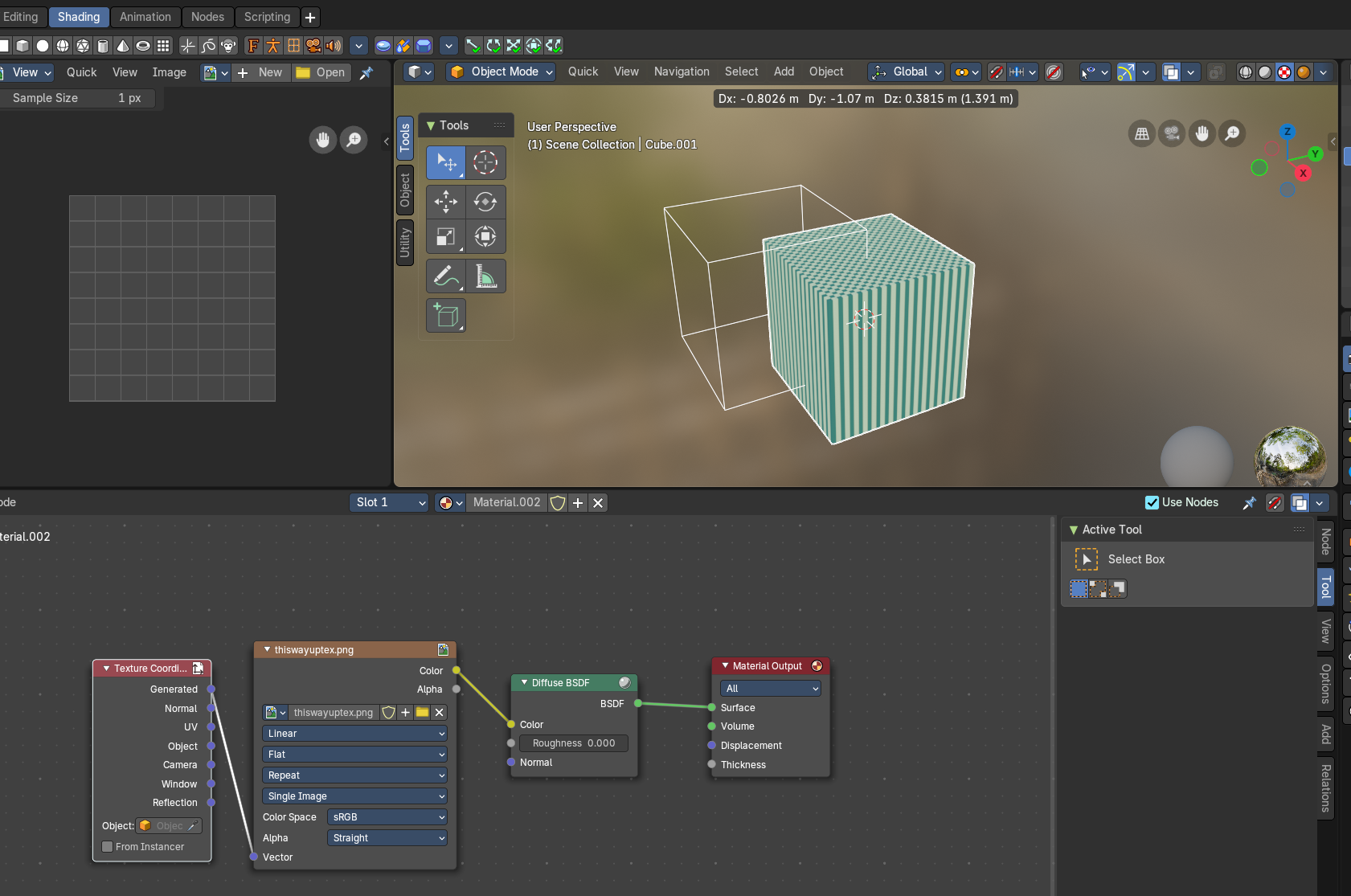Open the Linear interpolation dropdown
This screenshot has height=896, width=1351.
(354, 734)
